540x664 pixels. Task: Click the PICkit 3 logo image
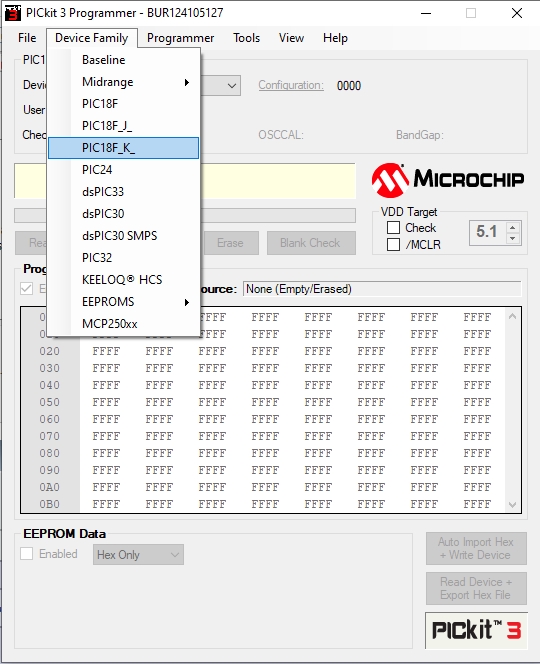click(x=476, y=630)
